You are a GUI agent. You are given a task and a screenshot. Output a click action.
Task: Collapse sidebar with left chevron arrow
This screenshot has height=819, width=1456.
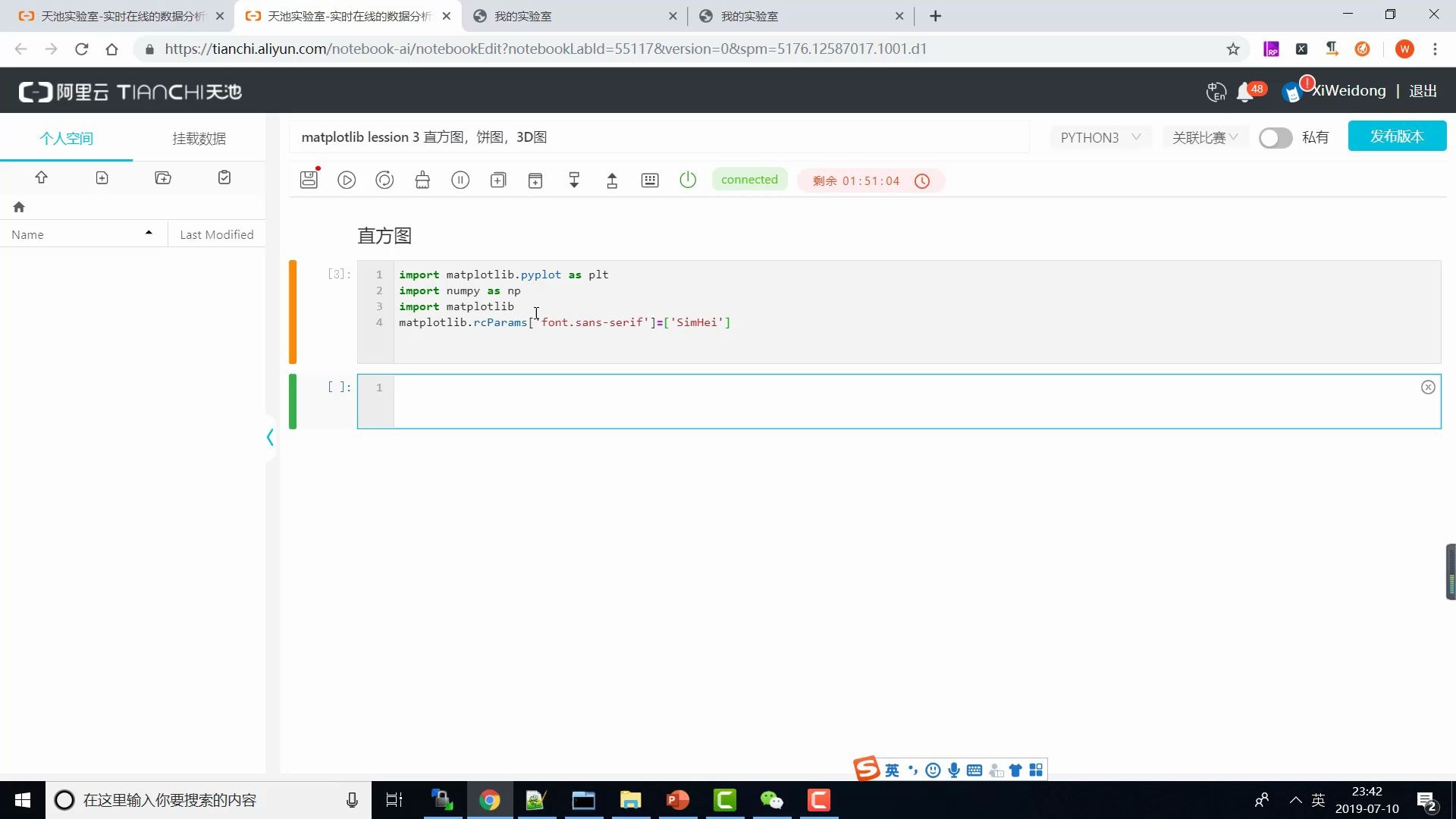click(270, 437)
